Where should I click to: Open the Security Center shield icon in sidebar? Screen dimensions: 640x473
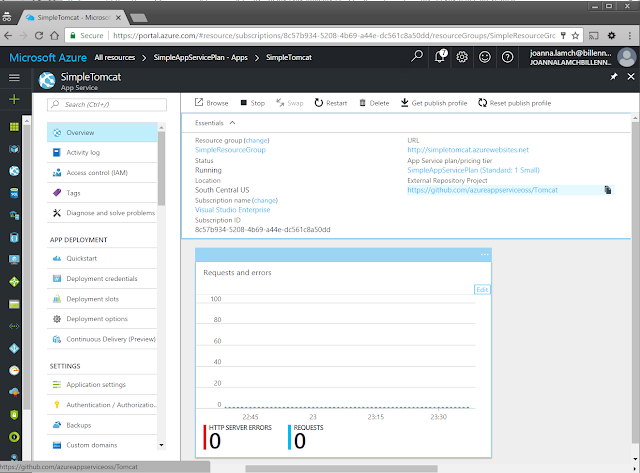[x=14, y=415]
